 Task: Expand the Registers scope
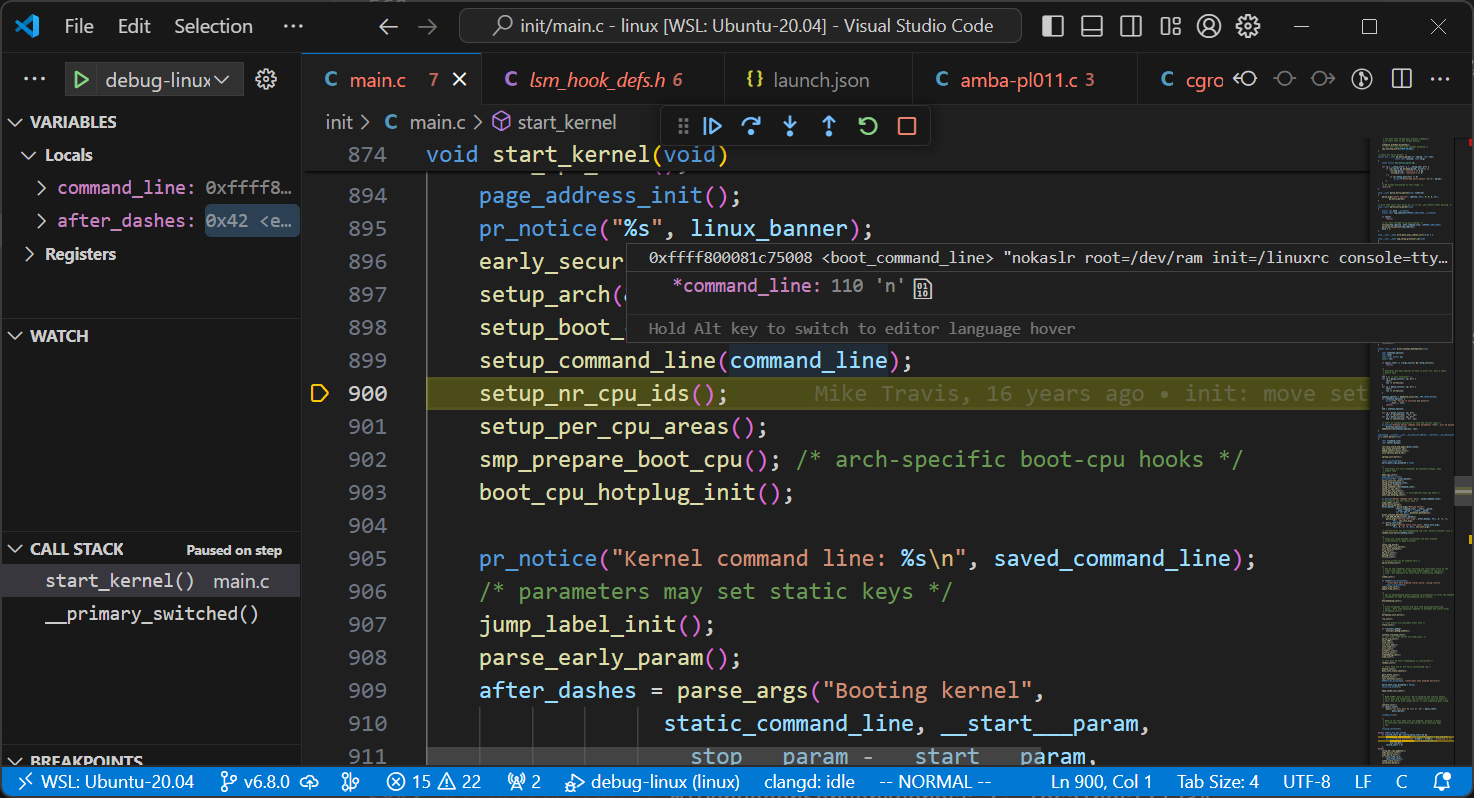click(29, 254)
